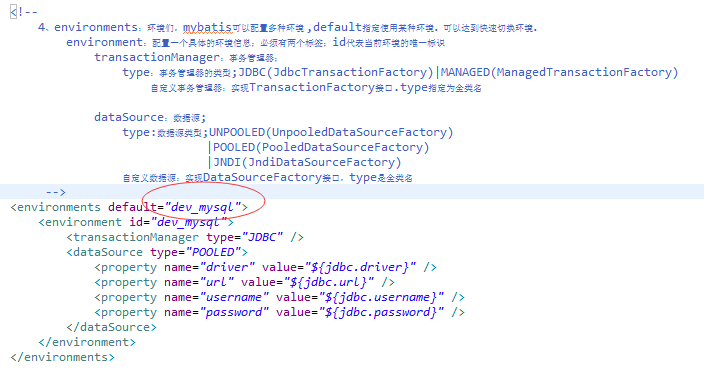This screenshot has width=704, height=377.
Task: Click "4、environments" at the comment's start
Action: pos(88,27)
